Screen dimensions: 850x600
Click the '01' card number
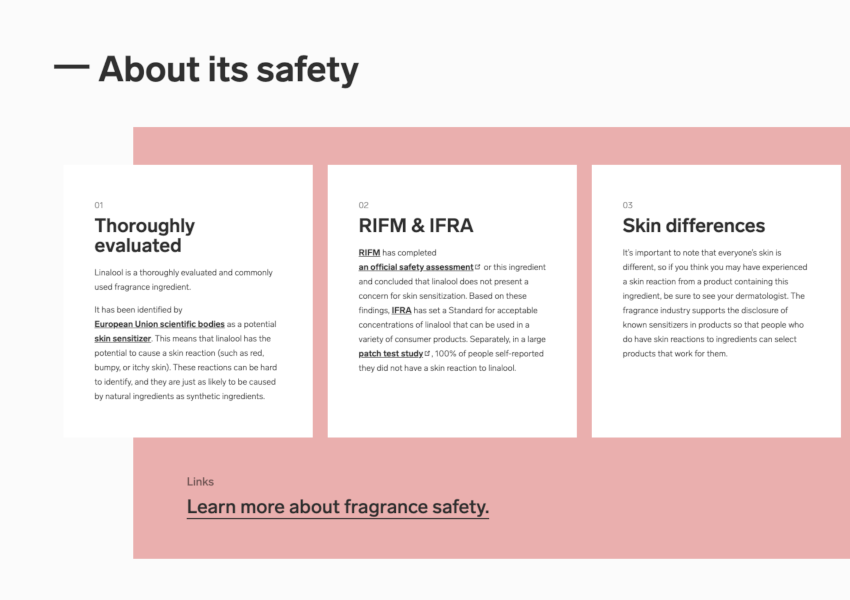tap(99, 205)
